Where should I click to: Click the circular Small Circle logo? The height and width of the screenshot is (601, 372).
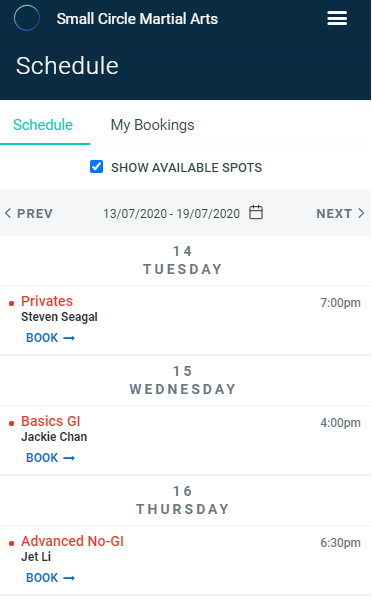tap(27, 18)
